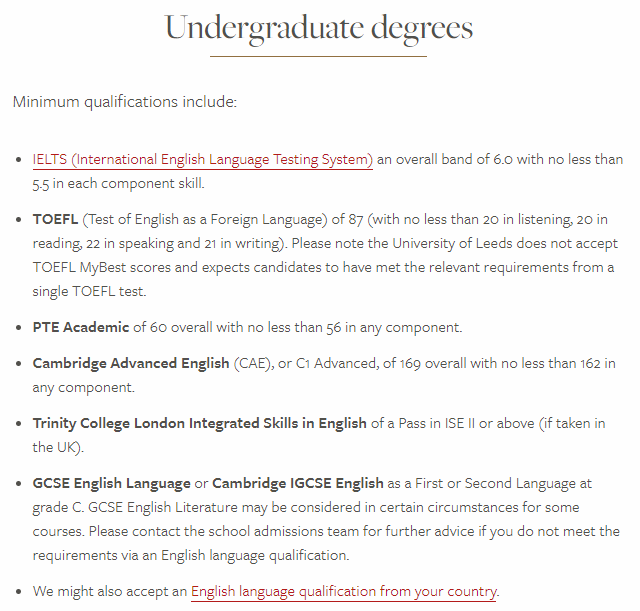640x611 pixels.
Task: Click the Undergraduate degrees heading
Action: point(319,28)
